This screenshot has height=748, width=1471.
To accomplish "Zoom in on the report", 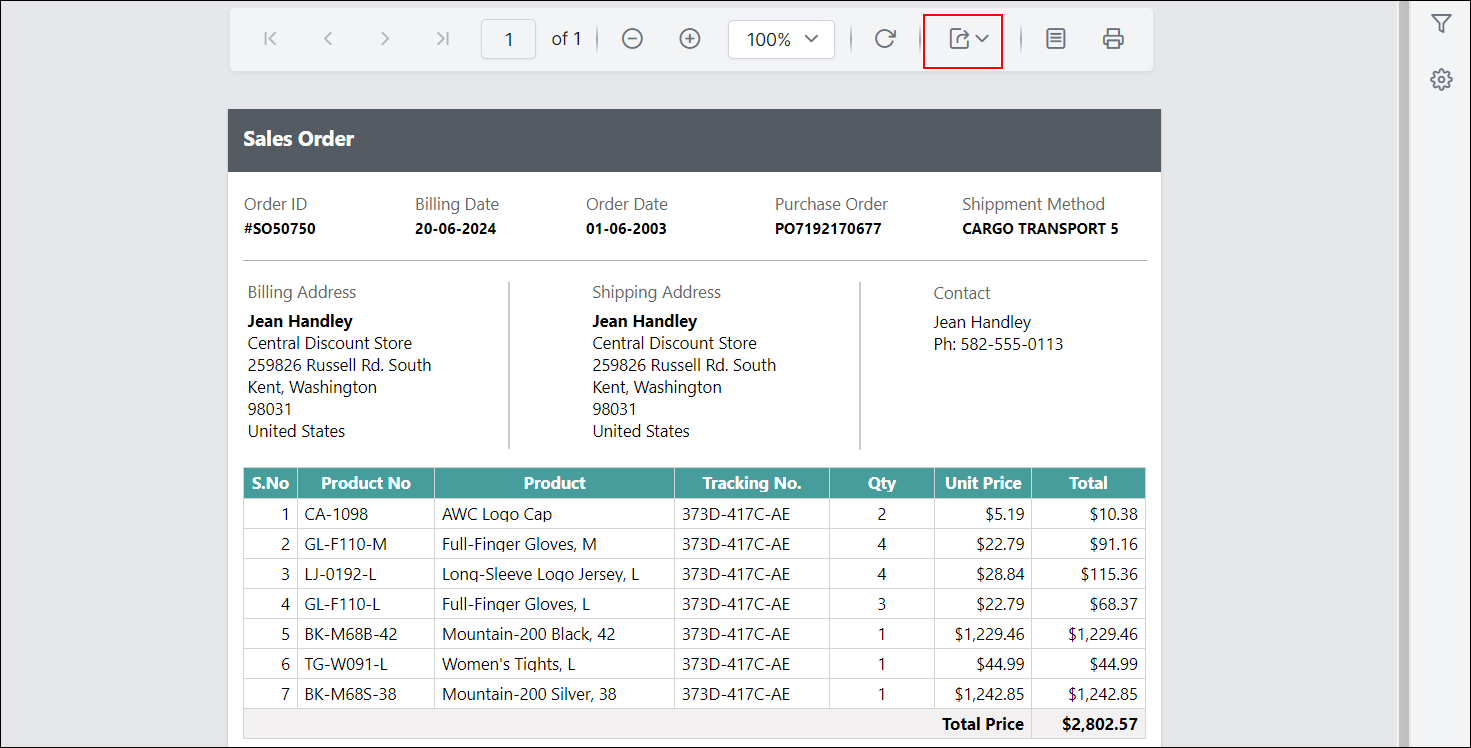I will click(689, 39).
